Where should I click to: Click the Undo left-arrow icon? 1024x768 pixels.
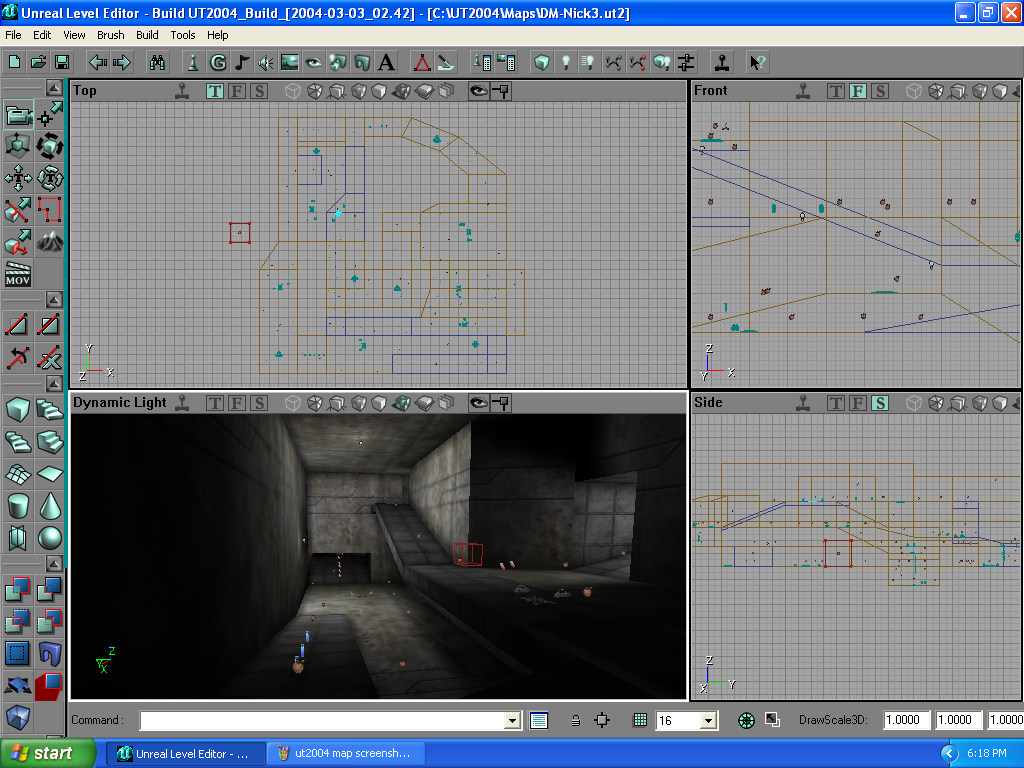click(x=98, y=63)
